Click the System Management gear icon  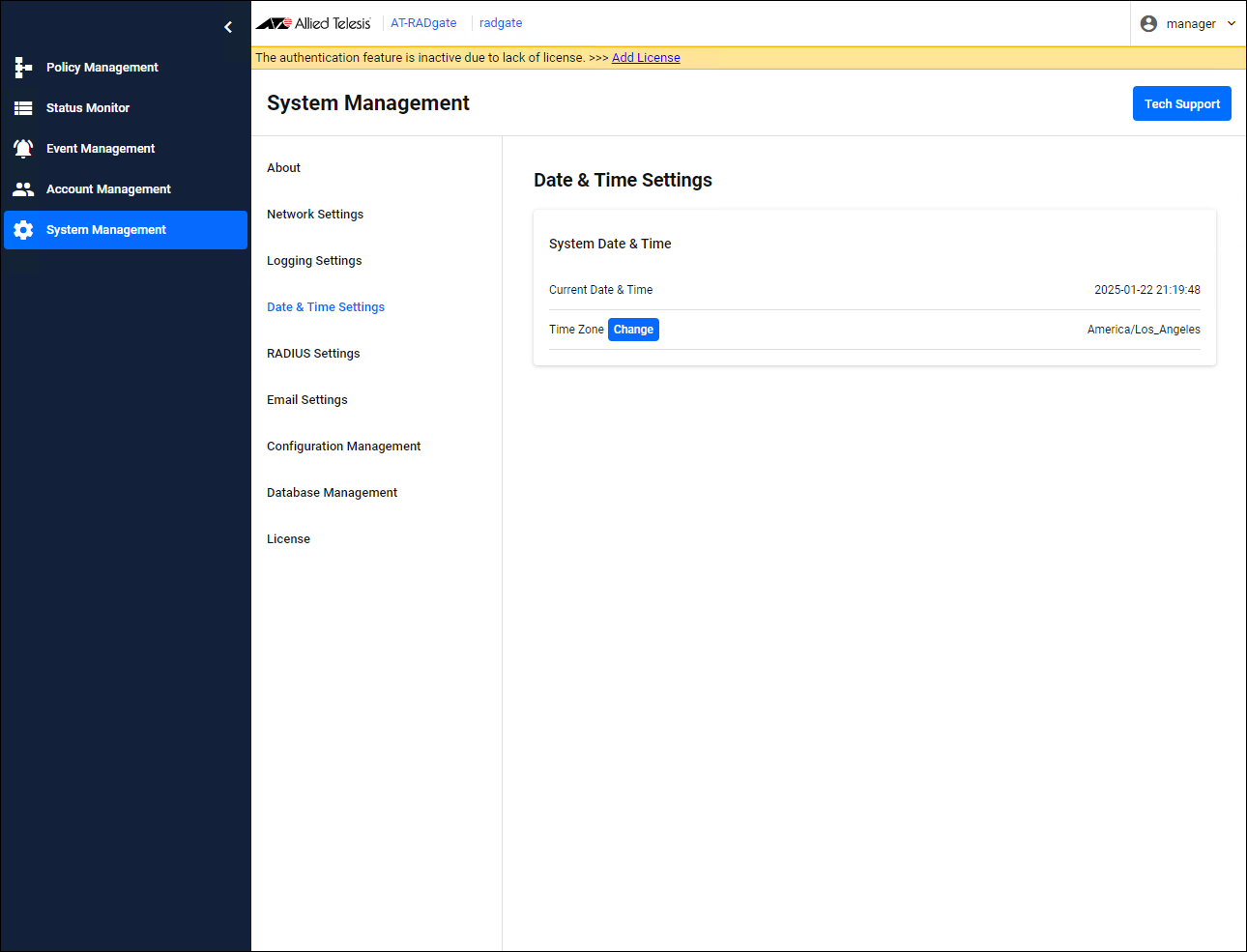tap(23, 230)
